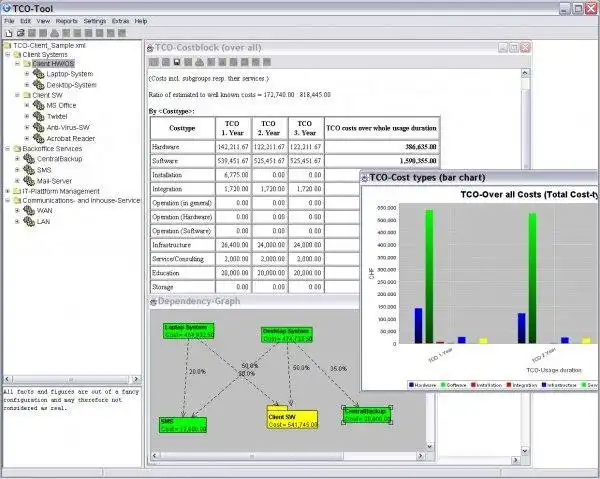Click the gear icon beside Desktop-System

pyautogui.click(x=38, y=85)
